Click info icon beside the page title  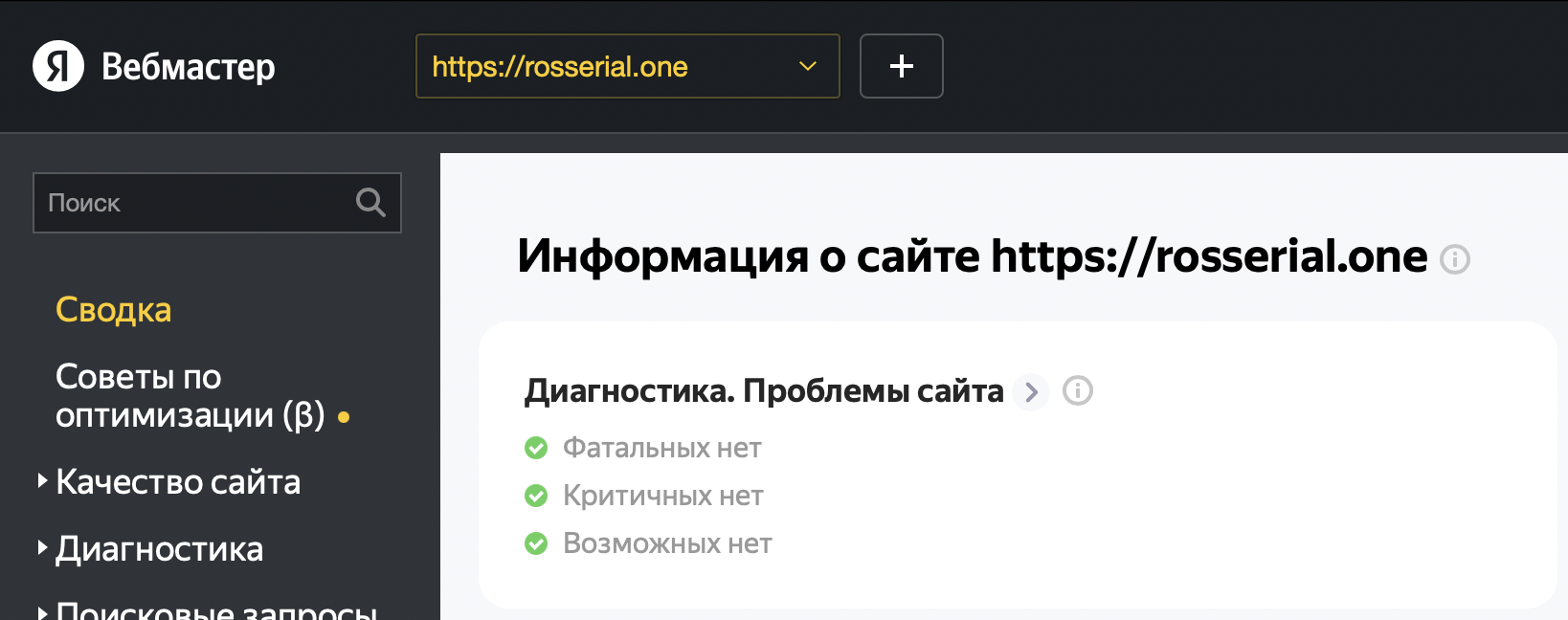pos(1455,259)
